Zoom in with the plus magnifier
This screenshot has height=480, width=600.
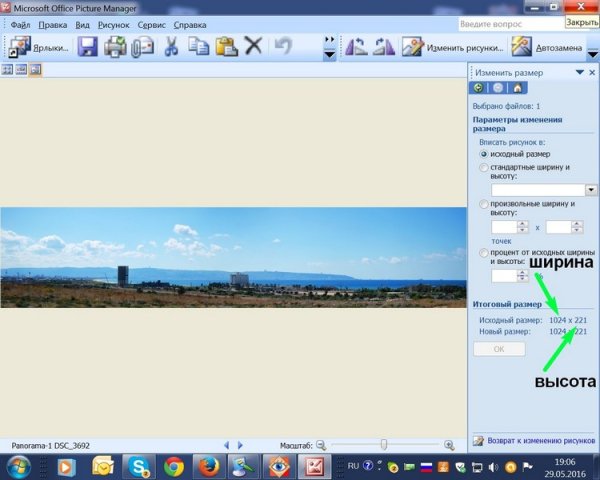(449, 445)
